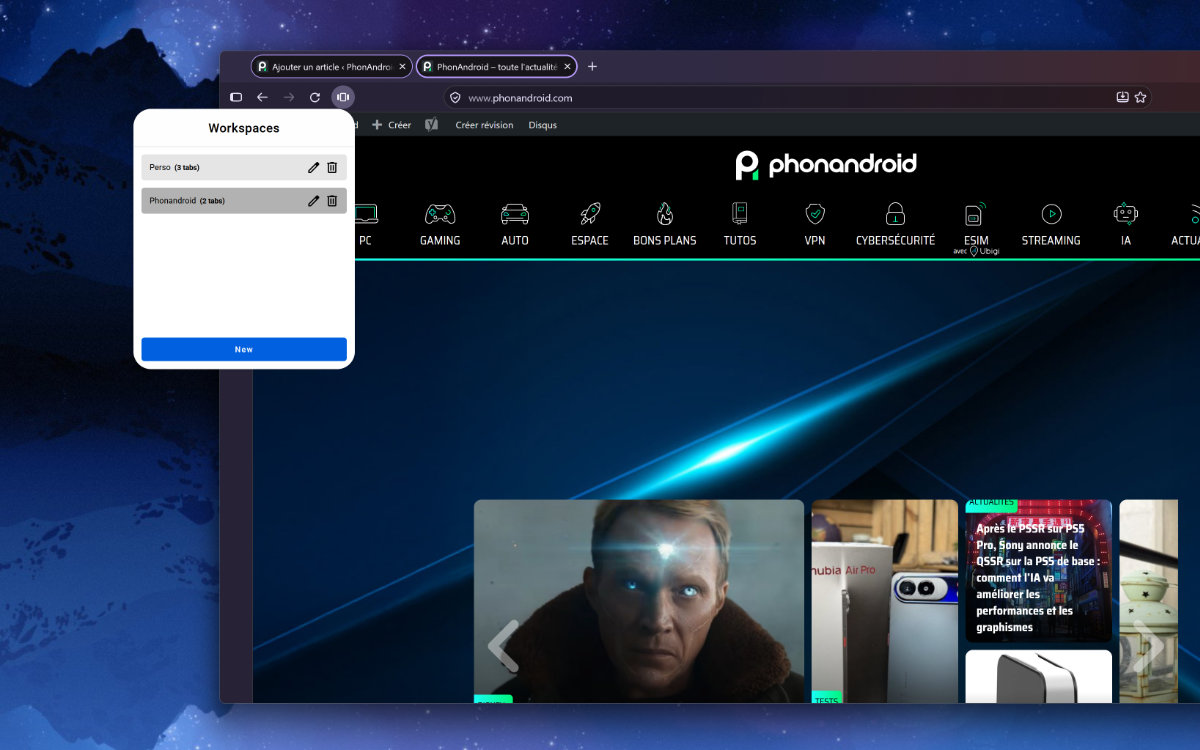Create a workspace with New button
This screenshot has width=1200, height=750.
pyautogui.click(x=244, y=349)
